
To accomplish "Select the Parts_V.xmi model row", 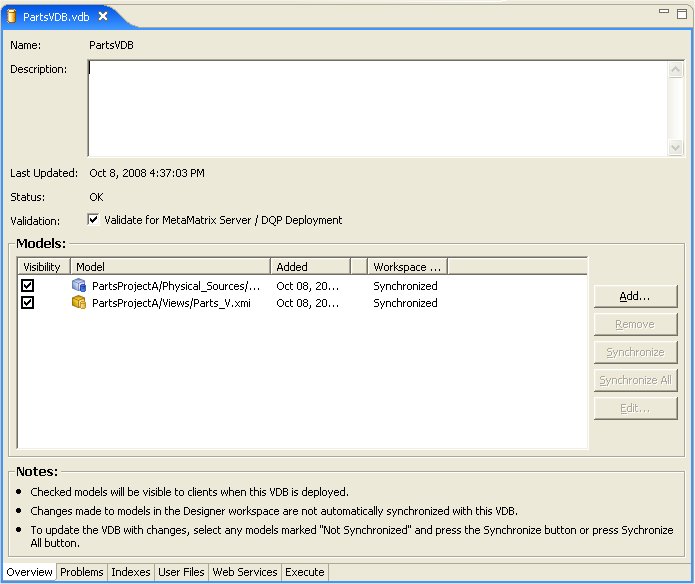I will tap(171, 303).
